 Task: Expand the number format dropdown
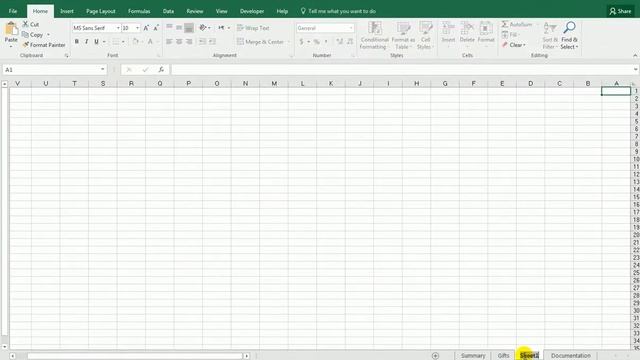coord(351,28)
